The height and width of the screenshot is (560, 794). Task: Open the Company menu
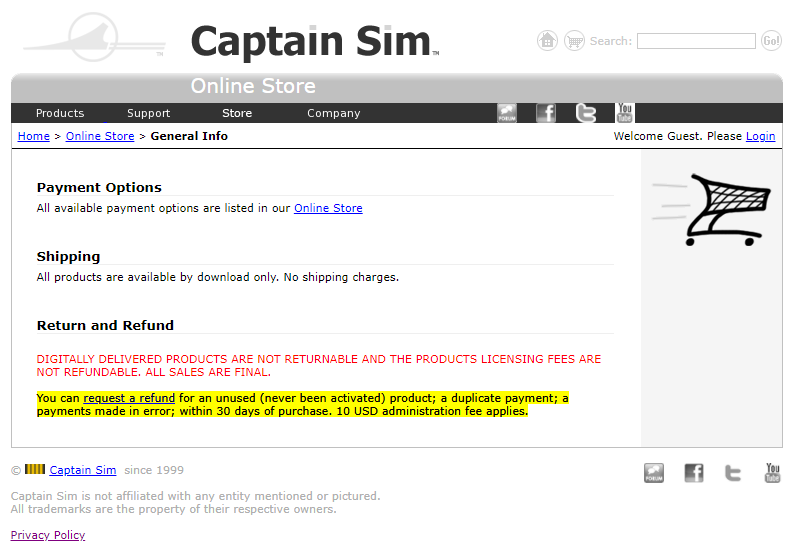pyautogui.click(x=334, y=113)
